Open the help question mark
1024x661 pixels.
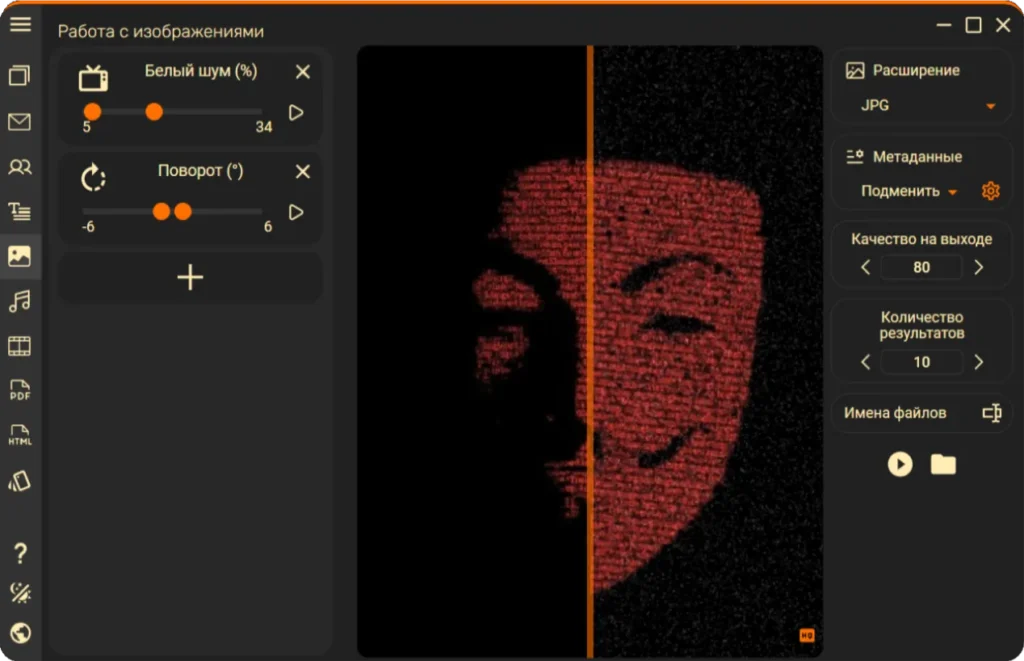tap(20, 553)
